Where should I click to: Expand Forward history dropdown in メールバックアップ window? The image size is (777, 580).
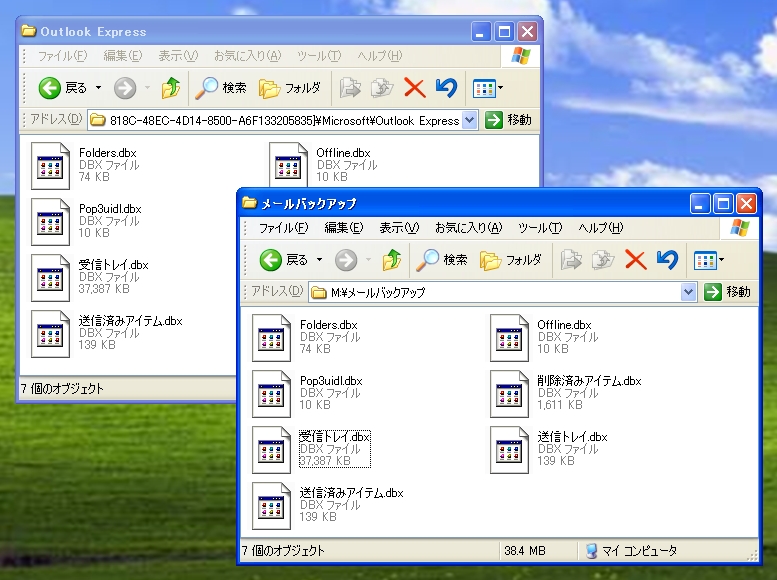368,260
